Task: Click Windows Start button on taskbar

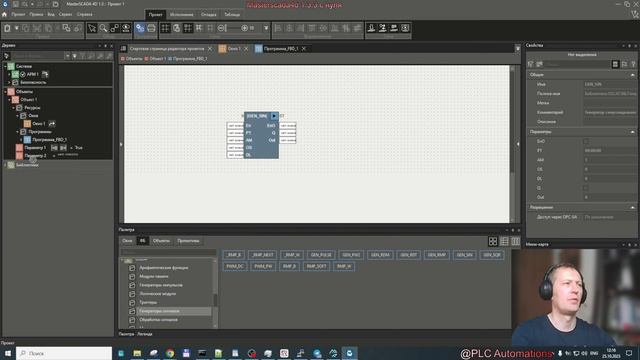Action: pos(8,353)
